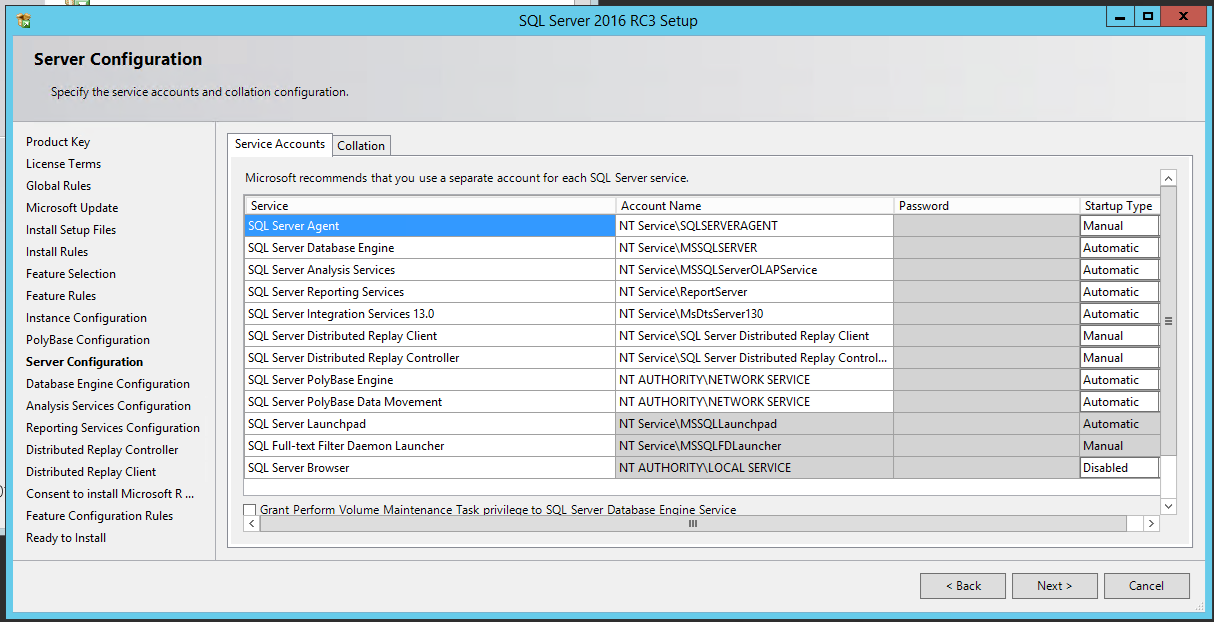Viewport: 1214px width, 622px height.
Task: Click the SQL Server Setup title bar icon
Action: [x=24, y=20]
